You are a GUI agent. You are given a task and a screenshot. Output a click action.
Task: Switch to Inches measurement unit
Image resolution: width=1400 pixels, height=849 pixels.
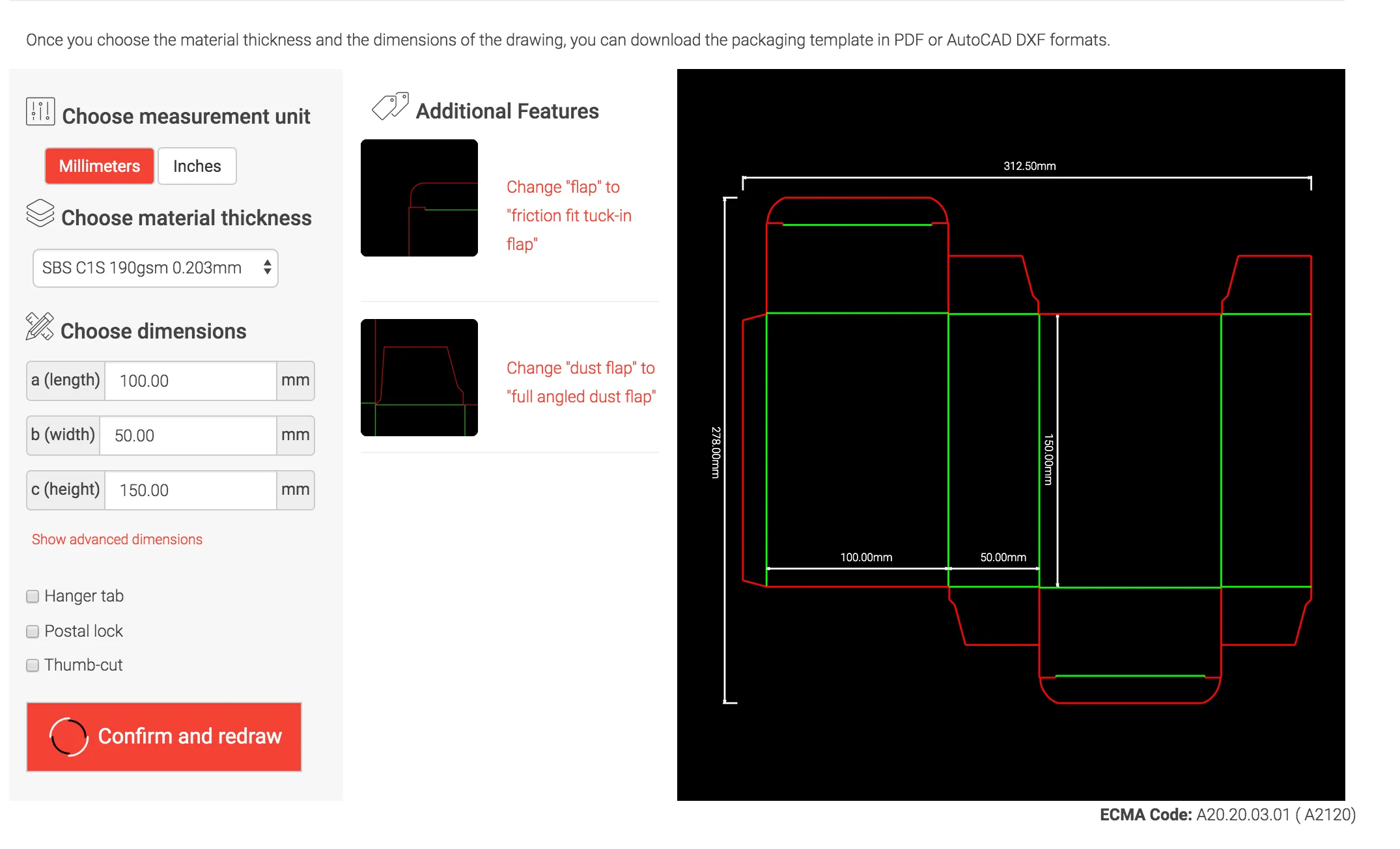(x=197, y=166)
